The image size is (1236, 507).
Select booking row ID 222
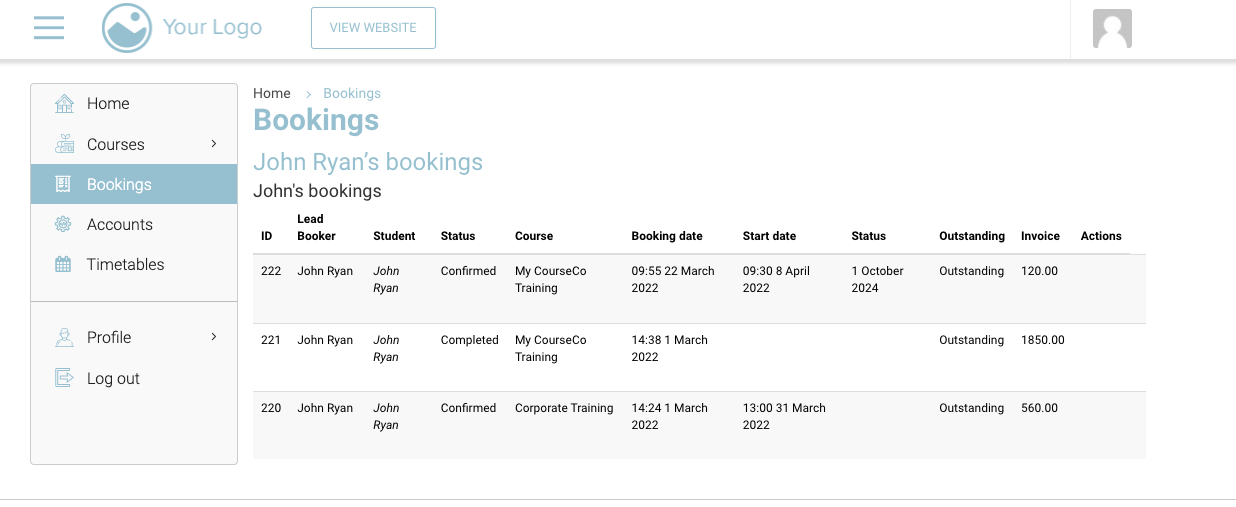click(x=271, y=271)
